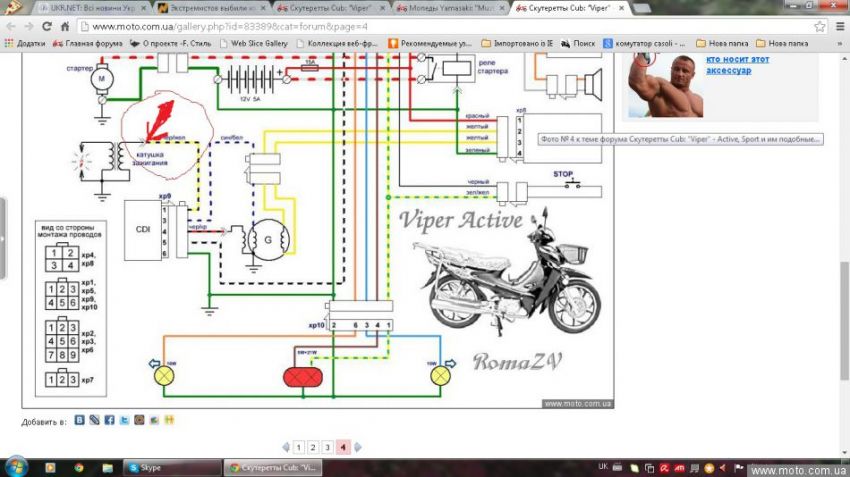
Task: Select highlighted gallery page 4
Action: [343, 447]
